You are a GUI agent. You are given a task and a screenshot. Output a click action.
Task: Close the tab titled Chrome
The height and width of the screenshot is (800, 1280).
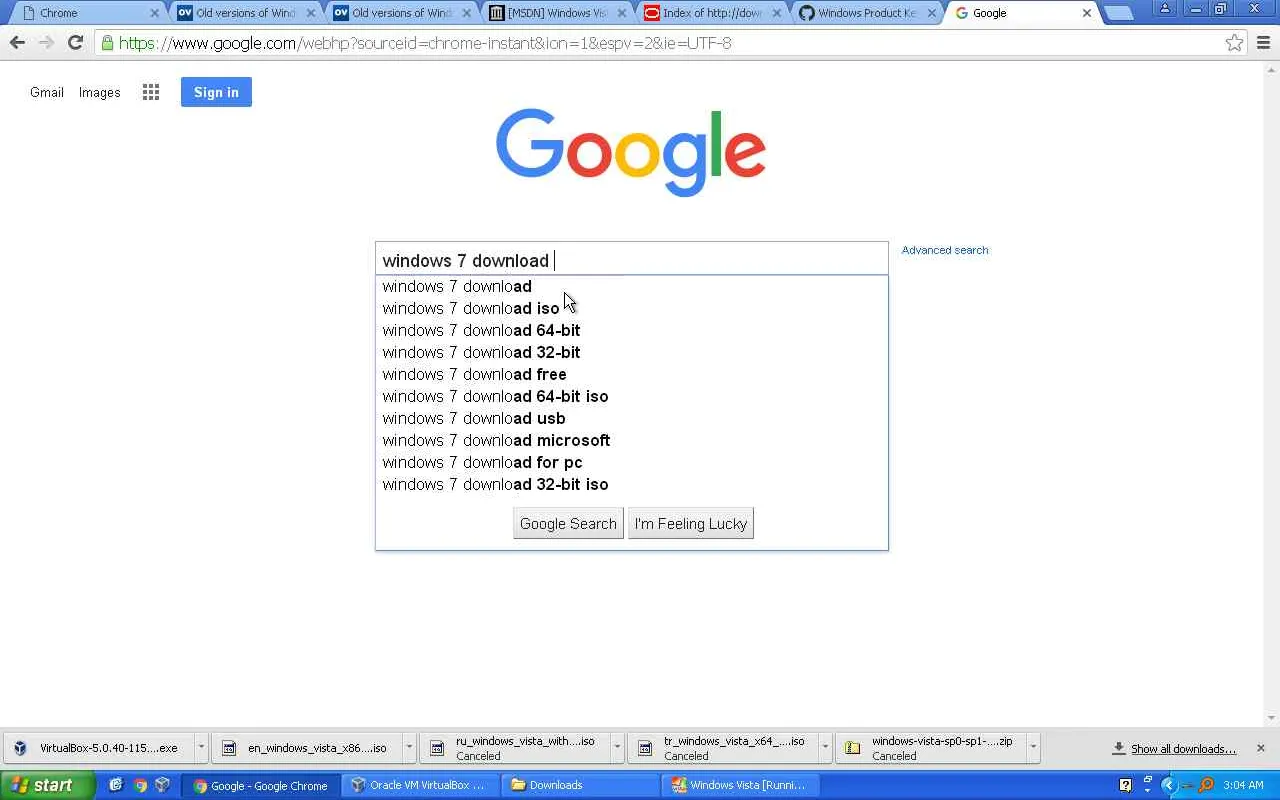pos(155,13)
